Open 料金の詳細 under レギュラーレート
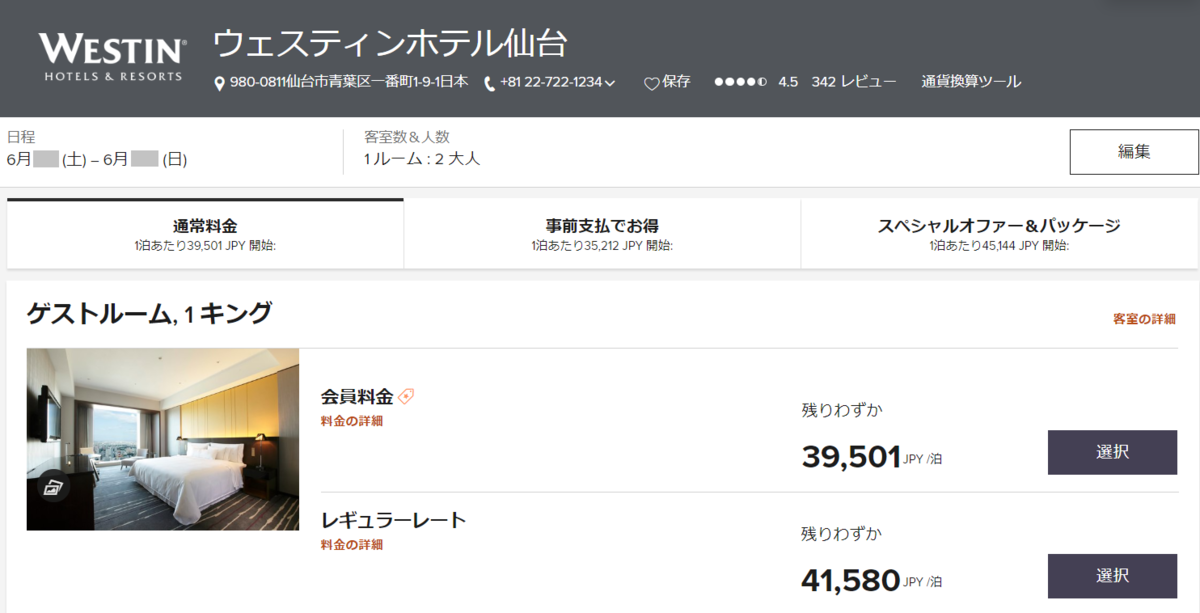The width and height of the screenshot is (1200, 613). 352,545
